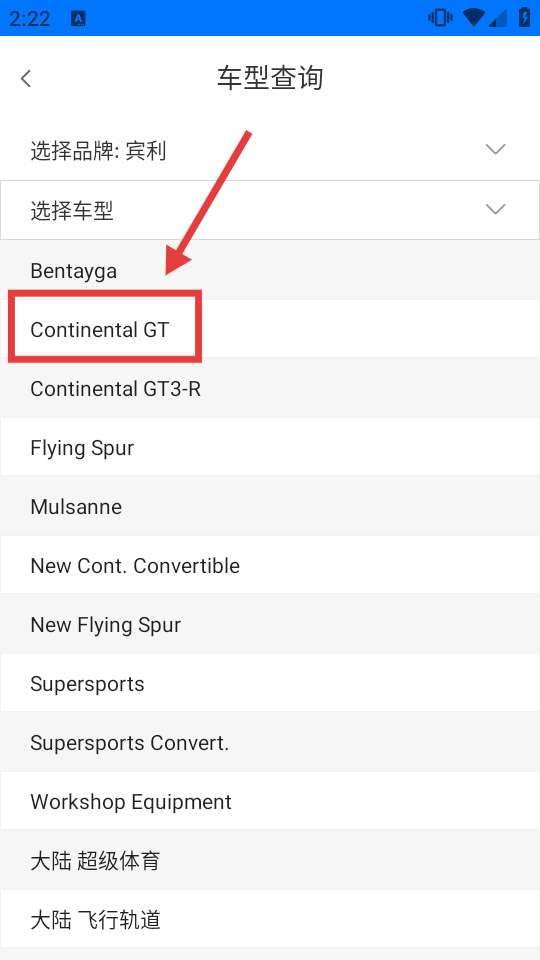Viewport: 540px width, 960px height.
Task: Choose Continental GT from the list
Action: [x=270, y=329]
